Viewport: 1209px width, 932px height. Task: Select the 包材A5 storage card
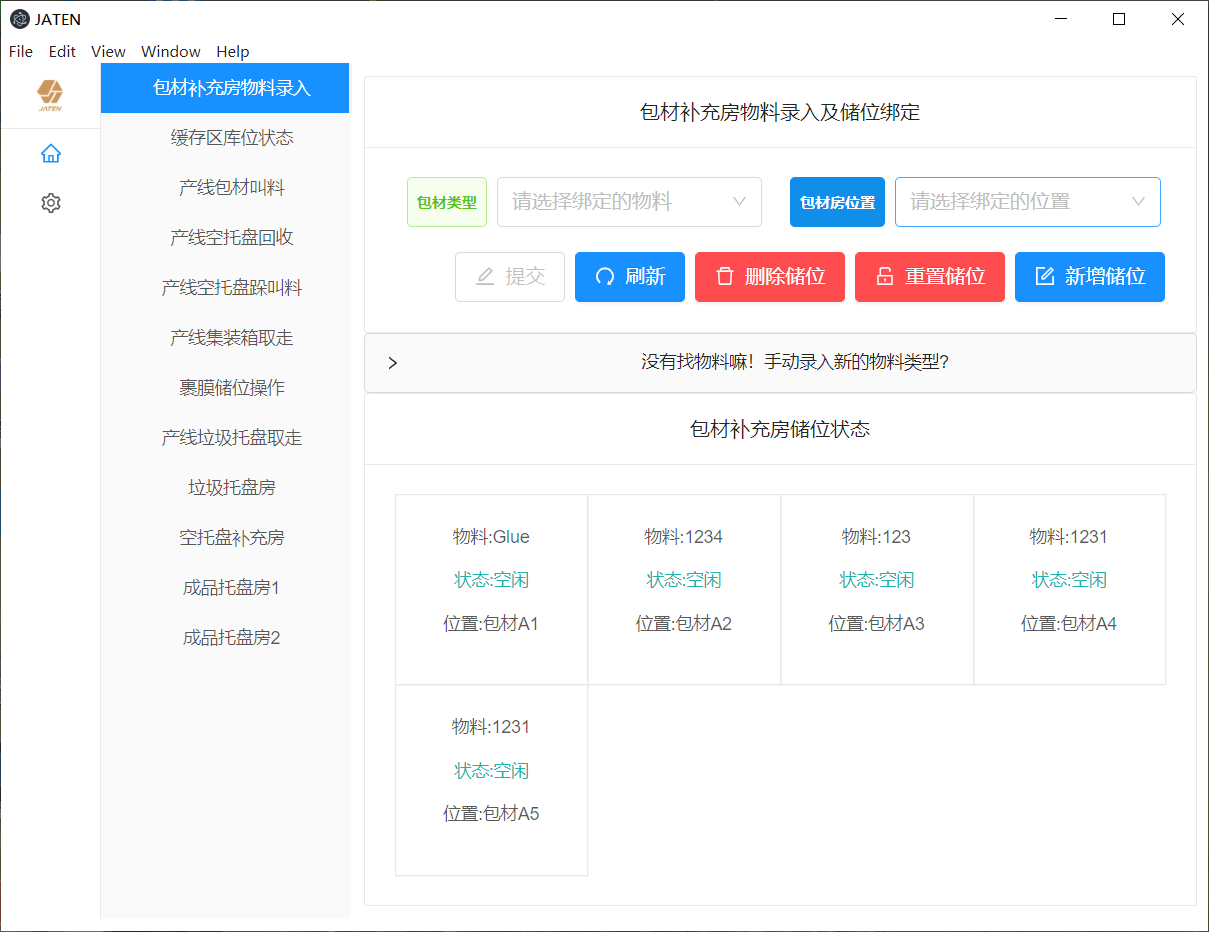[x=491, y=780]
